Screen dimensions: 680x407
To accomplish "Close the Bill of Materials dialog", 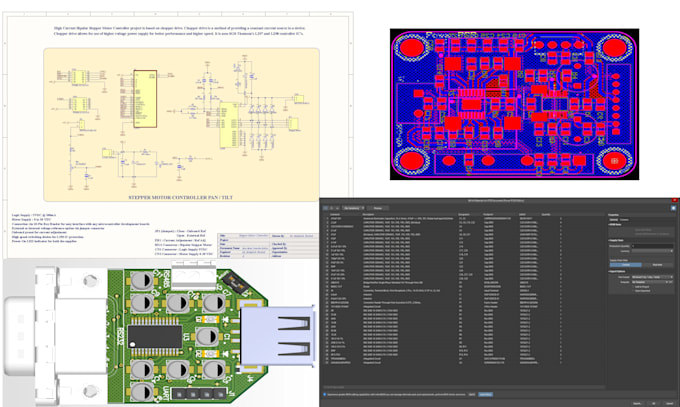I will (x=674, y=200).
